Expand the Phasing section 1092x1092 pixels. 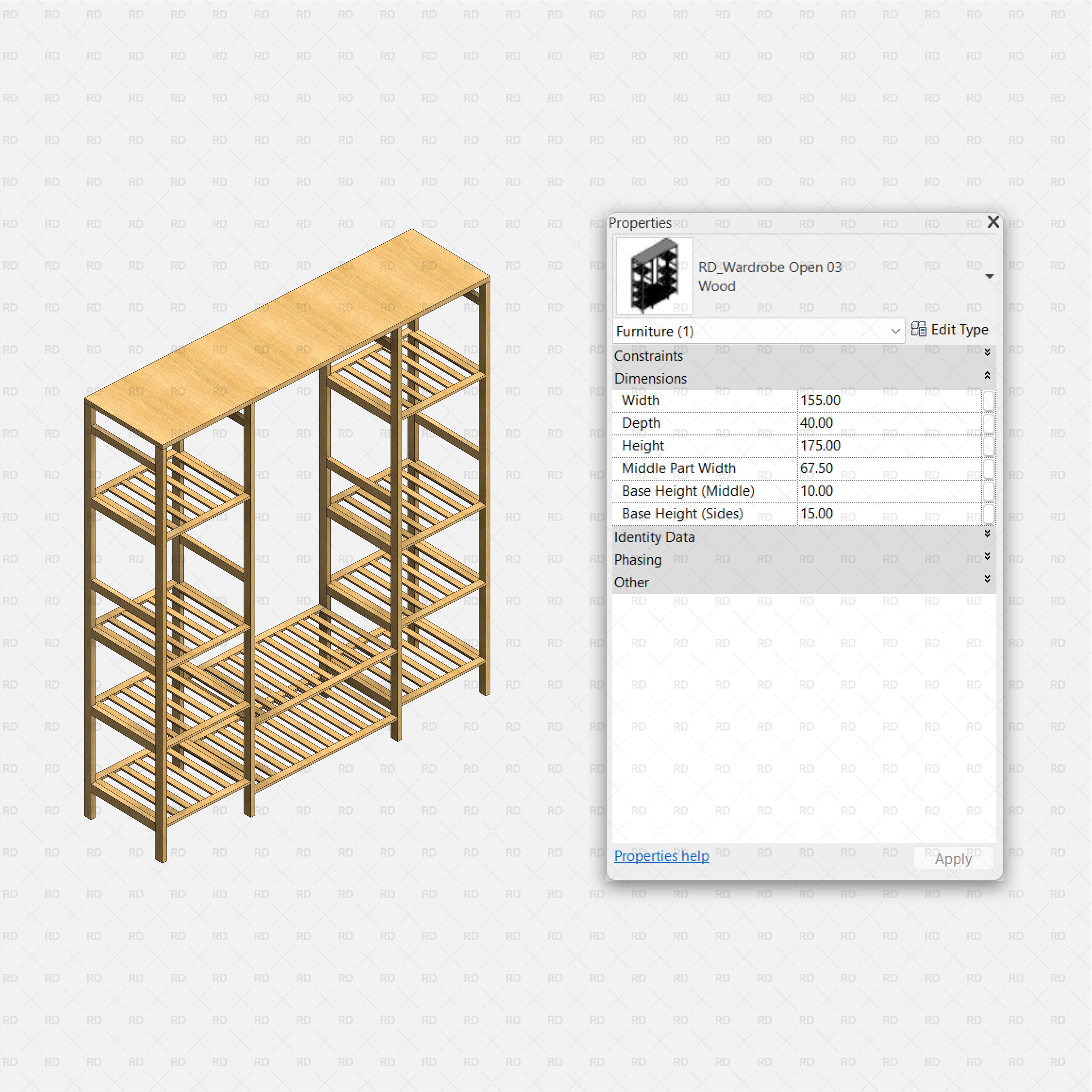(987, 556)
